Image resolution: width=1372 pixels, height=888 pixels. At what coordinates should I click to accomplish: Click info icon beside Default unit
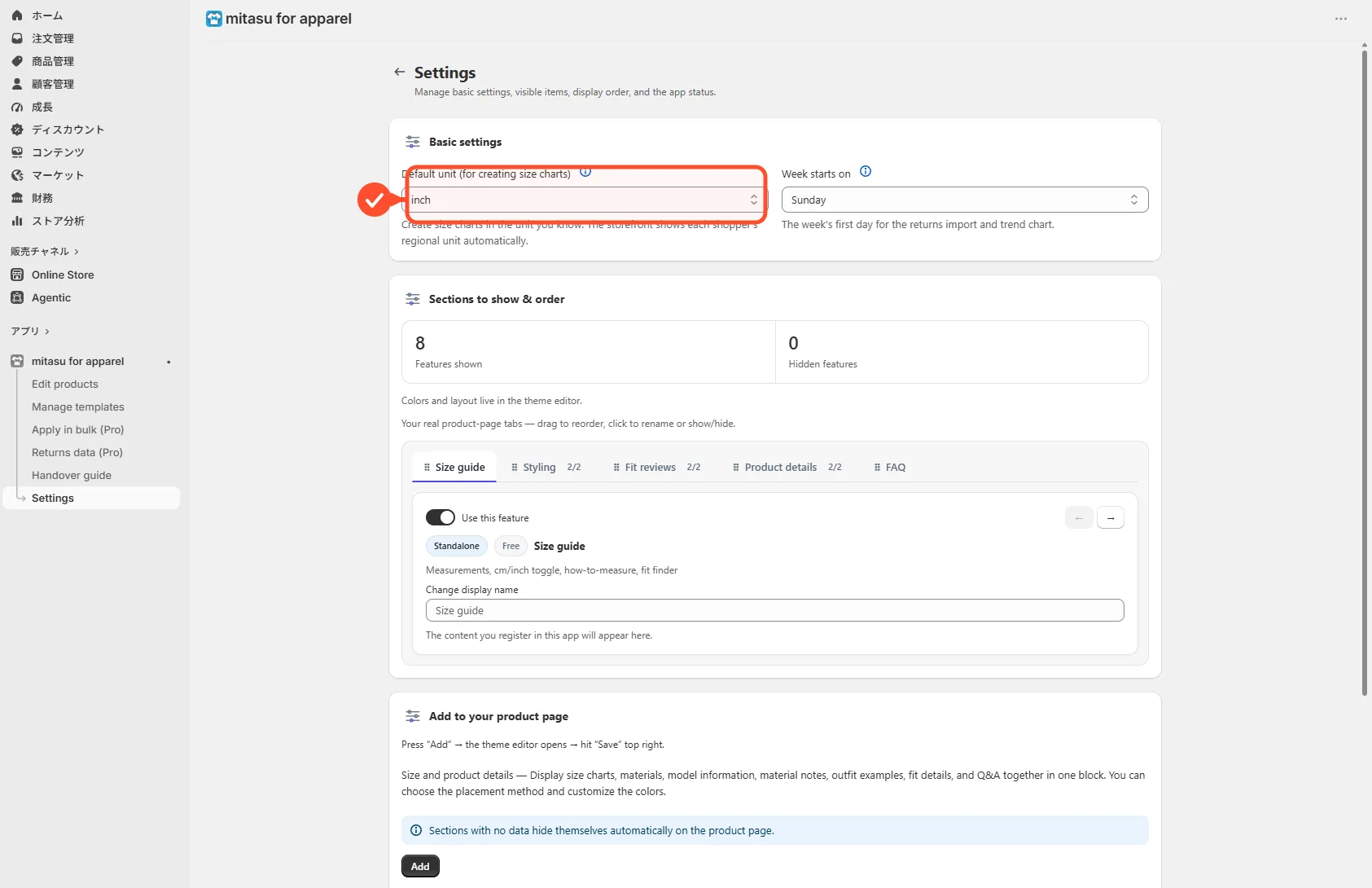585,172
